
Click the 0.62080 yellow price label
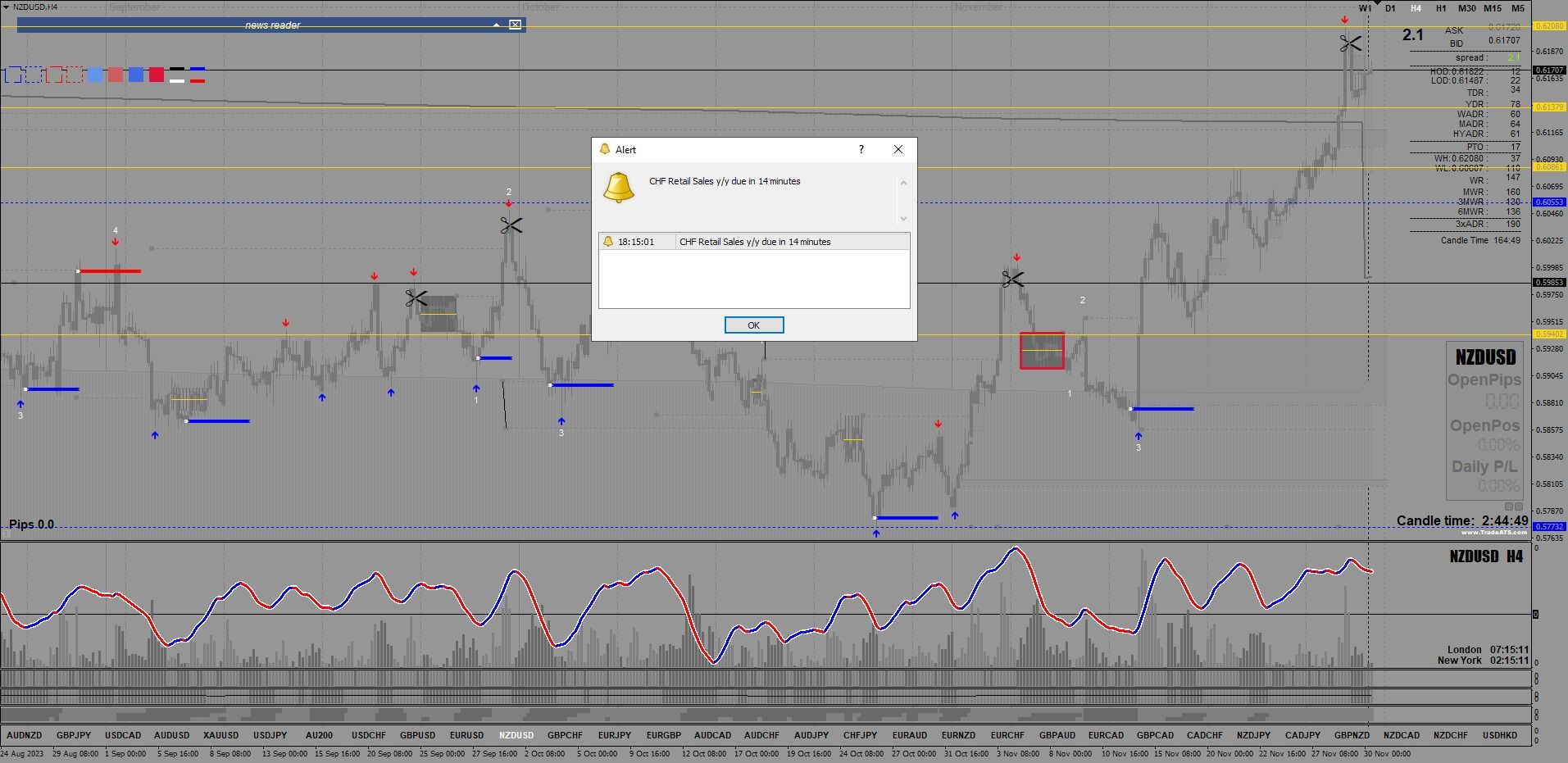[x=1549, y=26]
